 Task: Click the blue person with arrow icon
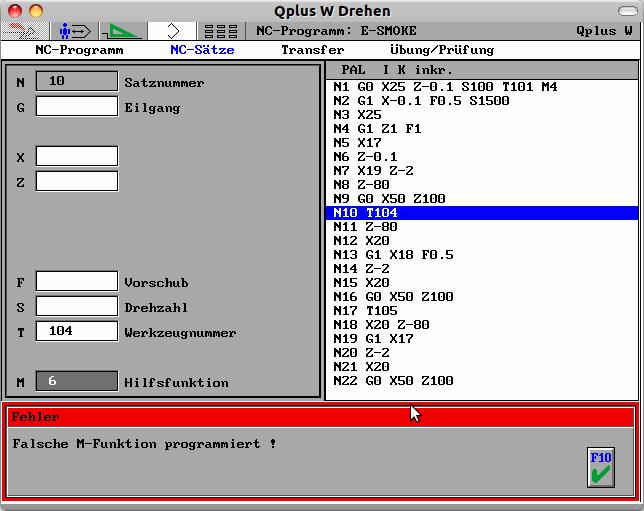[74, 31]
